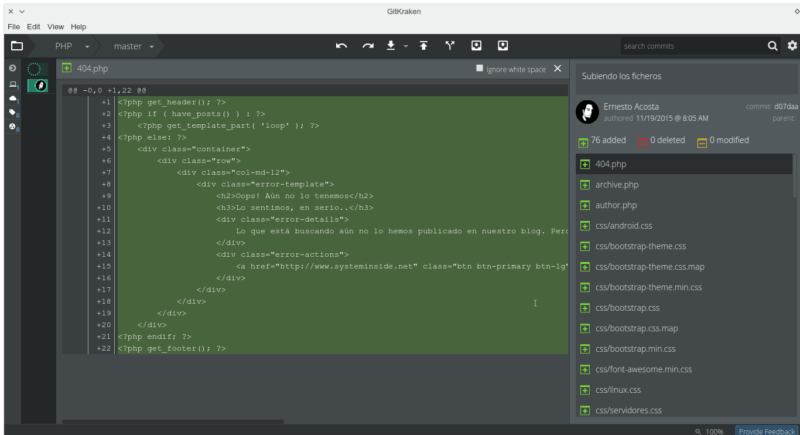Undo the last action
Screen dimensions: 800x435
341,46
